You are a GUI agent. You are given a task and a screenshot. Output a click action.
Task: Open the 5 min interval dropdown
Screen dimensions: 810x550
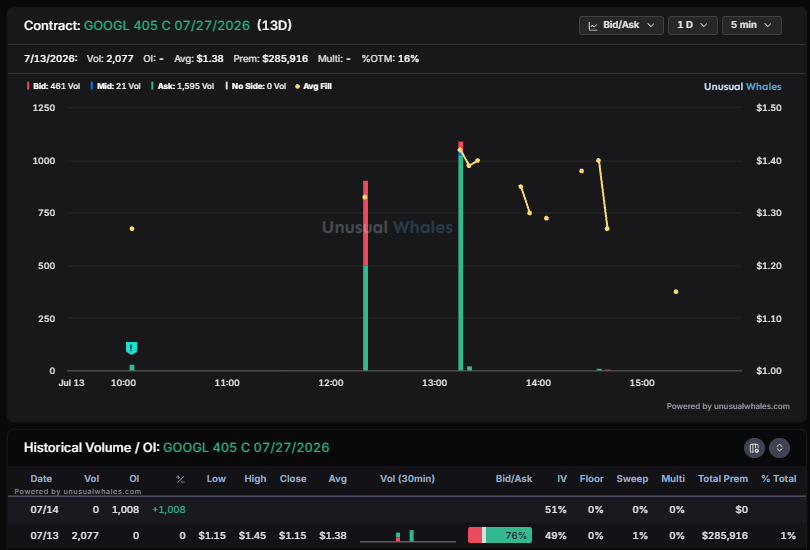coord(751,25)
